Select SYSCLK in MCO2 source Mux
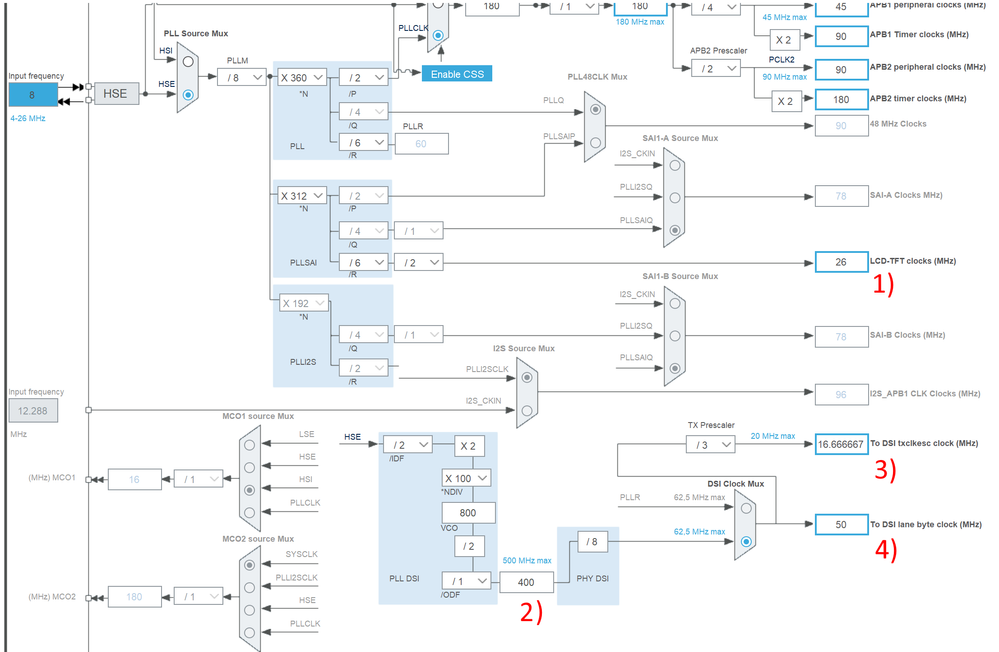999x652 pixels. [x=250, y=565]
